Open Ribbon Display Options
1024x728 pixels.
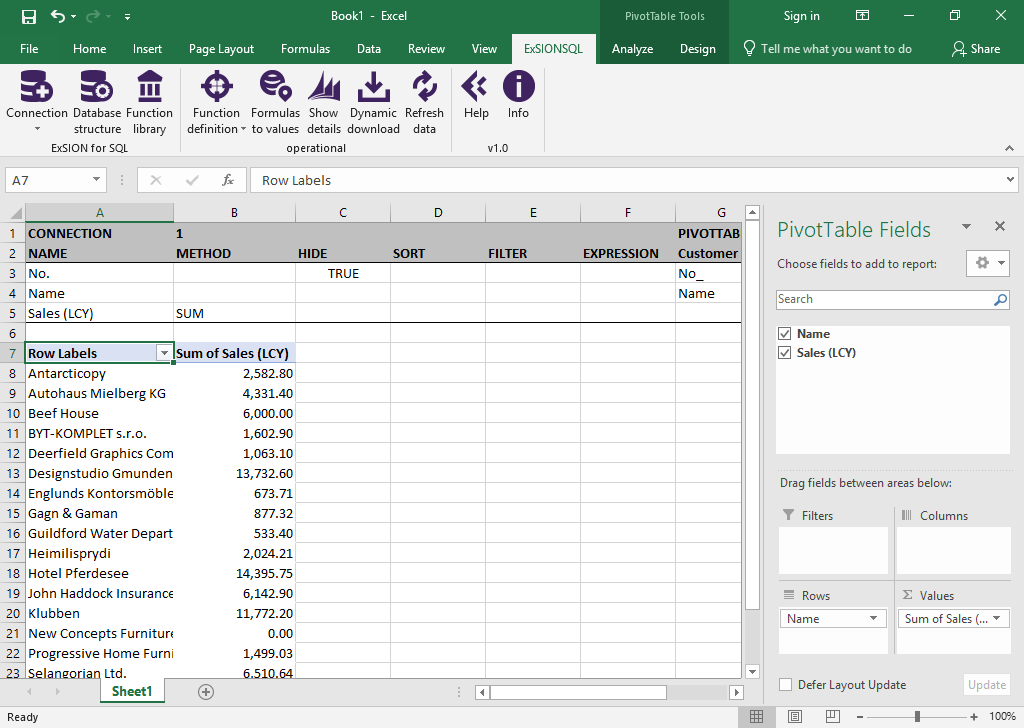(862, 16)
